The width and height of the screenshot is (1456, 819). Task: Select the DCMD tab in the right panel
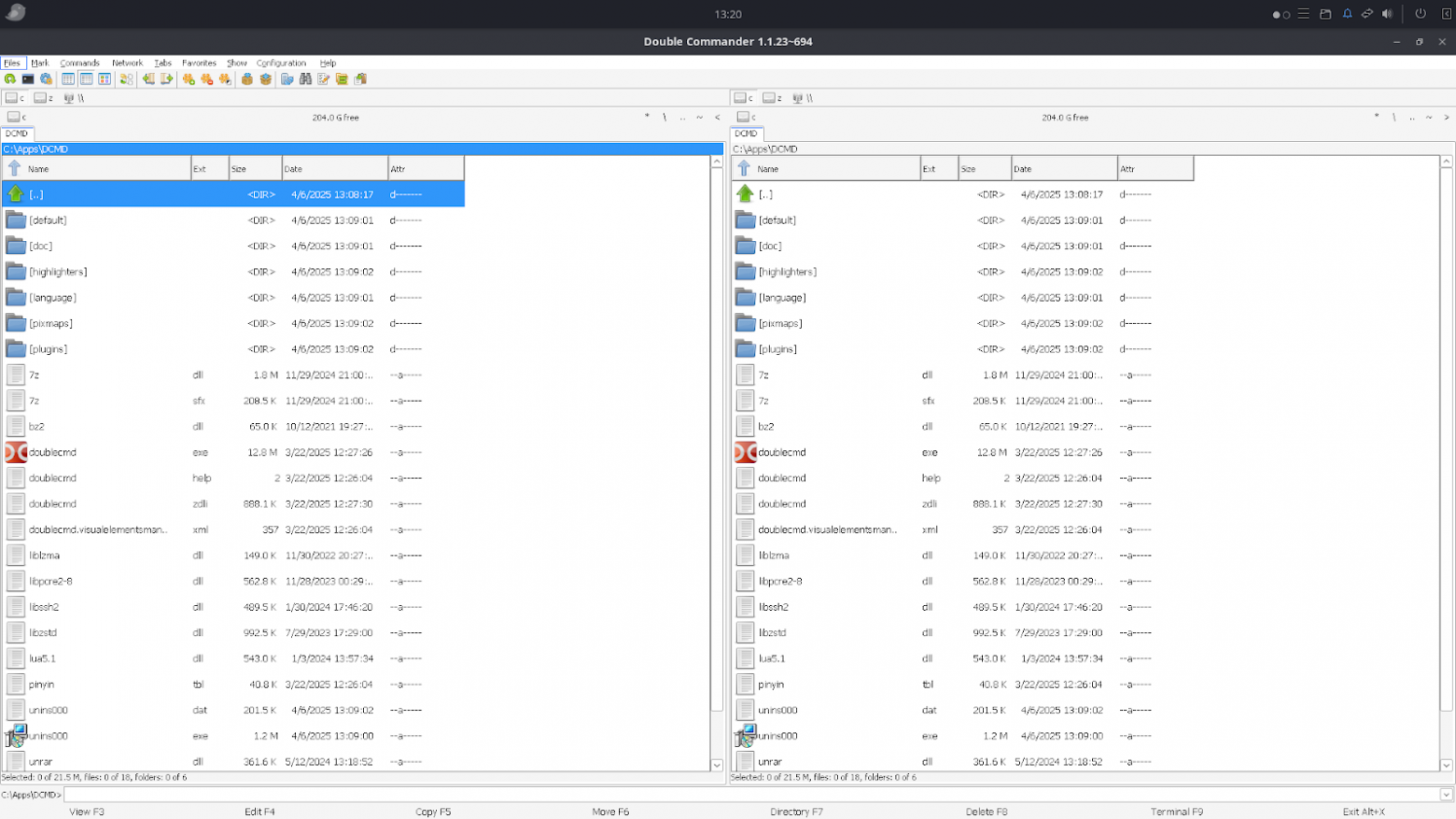[x=746, y=134]
